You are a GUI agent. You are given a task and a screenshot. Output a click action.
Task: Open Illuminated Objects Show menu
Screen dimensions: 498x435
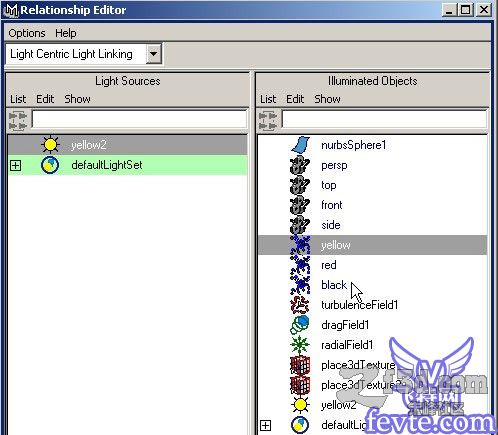click(x=327, y=99)
